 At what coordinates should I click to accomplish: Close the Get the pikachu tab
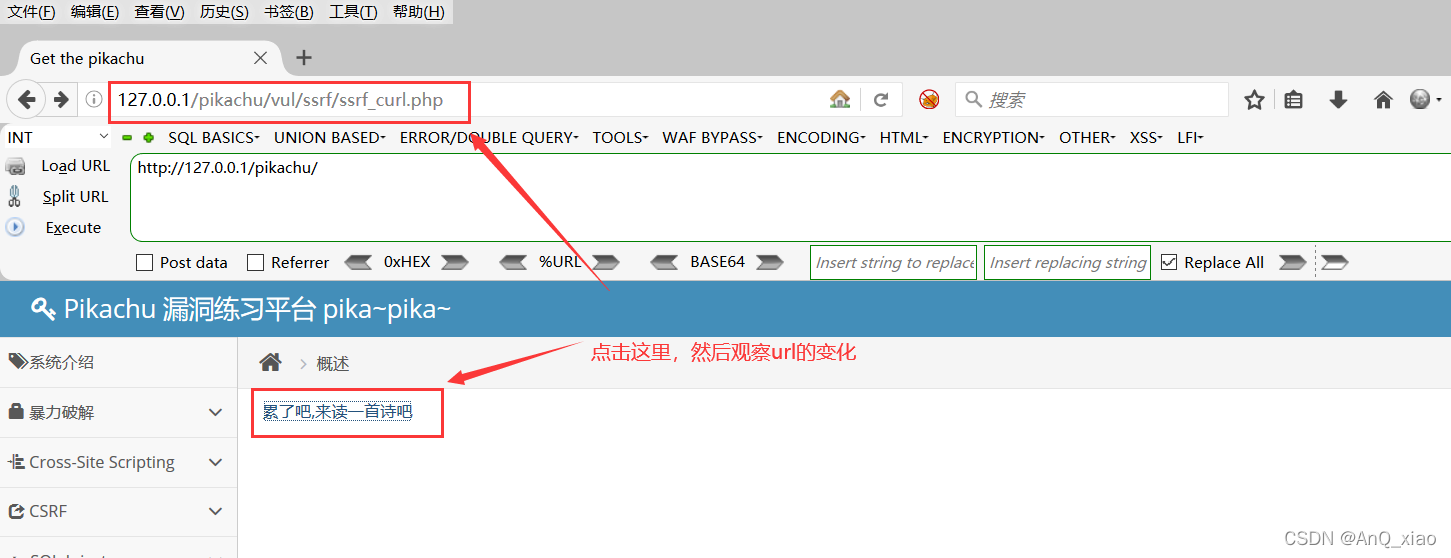pos(260,58)
